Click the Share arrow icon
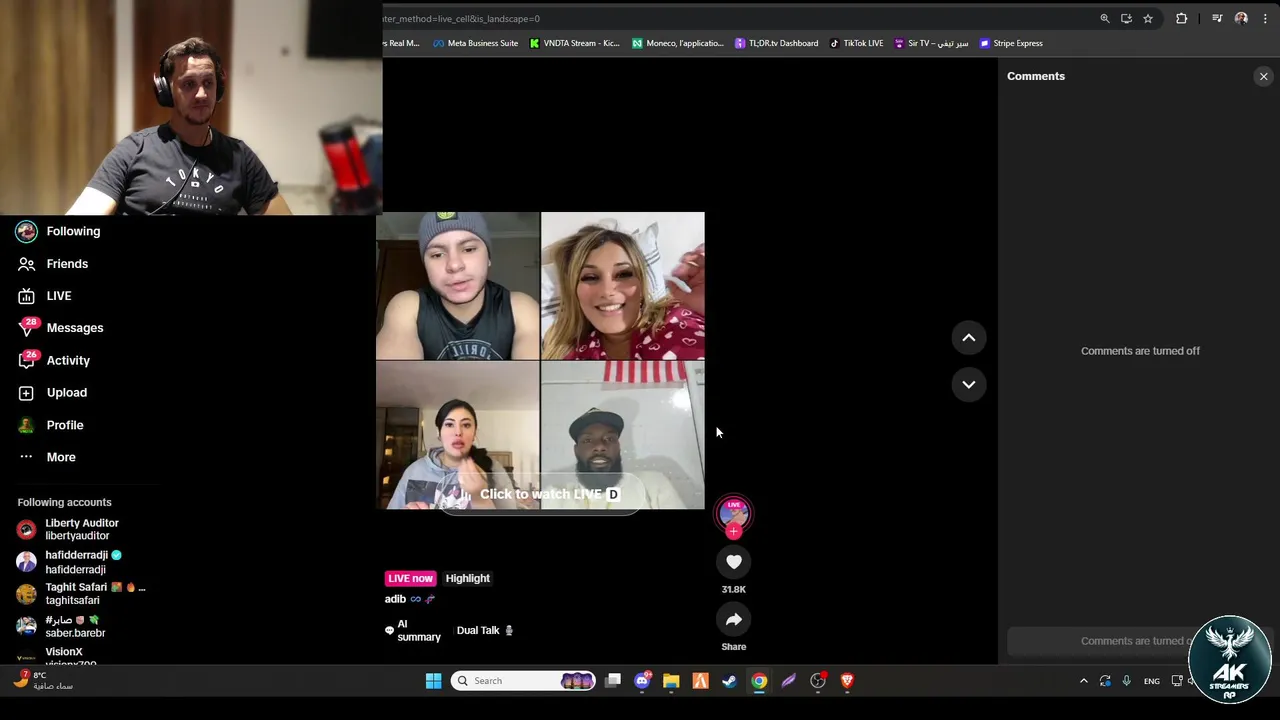The height and width of the screenshot is (720, 1280). coord(734,619)
